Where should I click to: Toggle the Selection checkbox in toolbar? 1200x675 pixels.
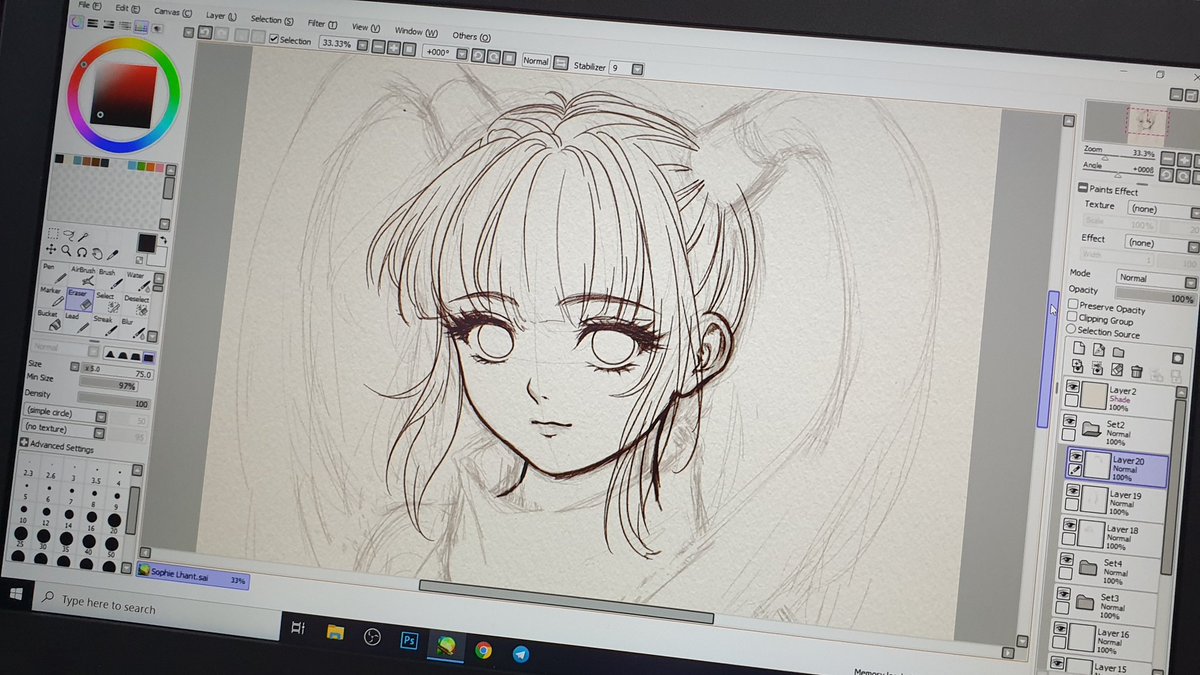(x=274, y=39)
